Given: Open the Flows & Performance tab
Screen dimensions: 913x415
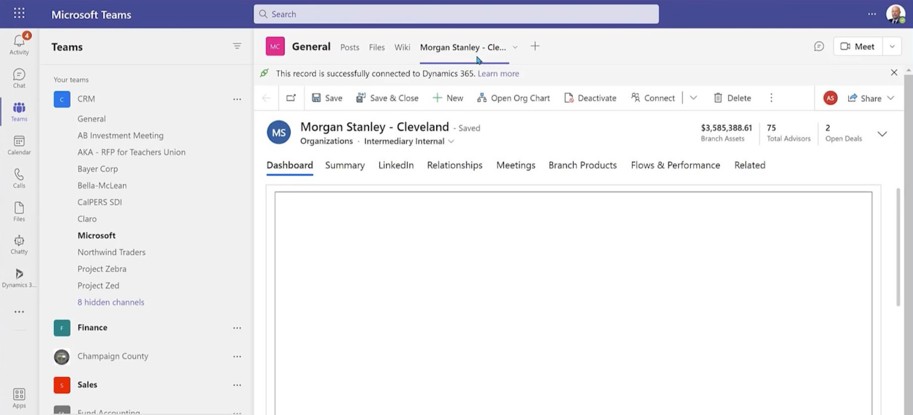Looking at the screenshot, I should pos(675,165).
